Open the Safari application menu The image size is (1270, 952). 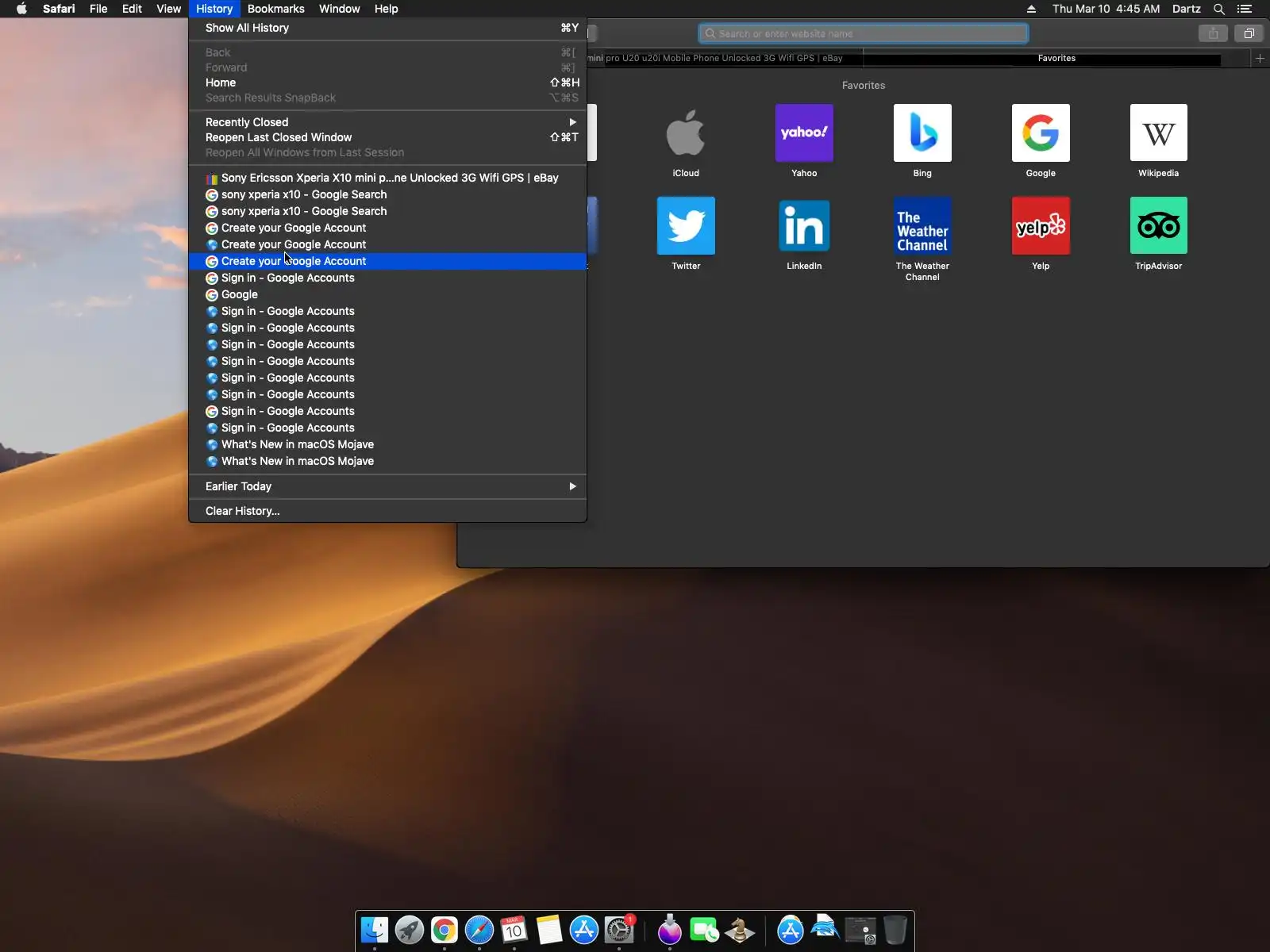59,9
